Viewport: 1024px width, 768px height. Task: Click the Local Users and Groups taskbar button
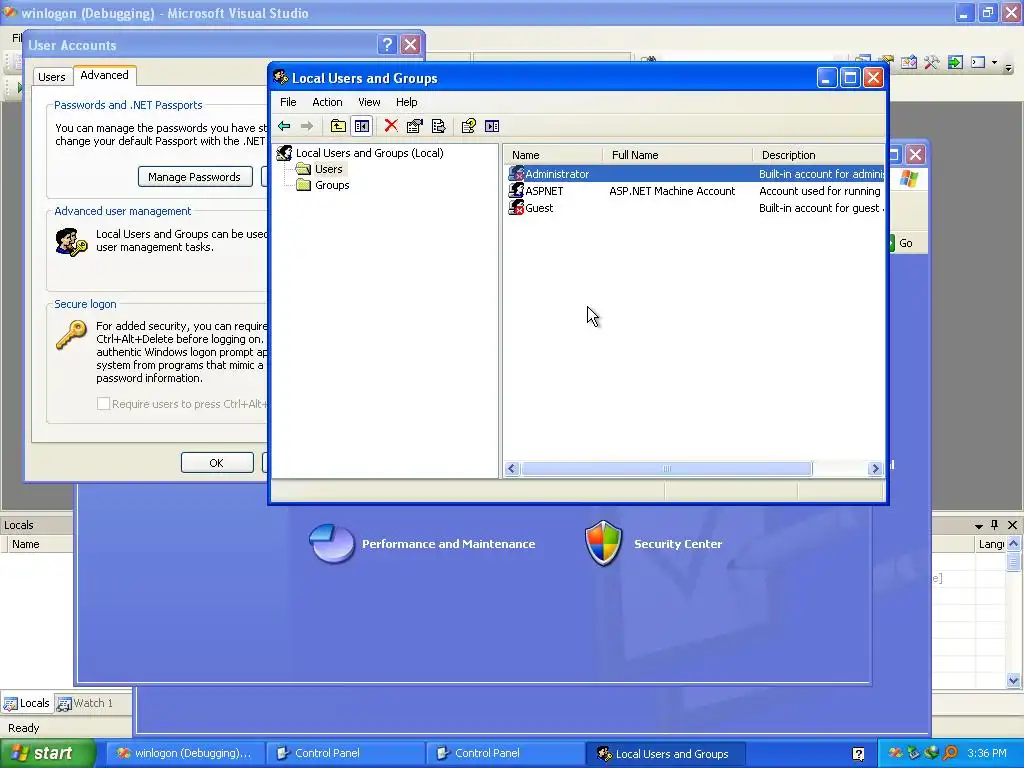coord(665,754)
